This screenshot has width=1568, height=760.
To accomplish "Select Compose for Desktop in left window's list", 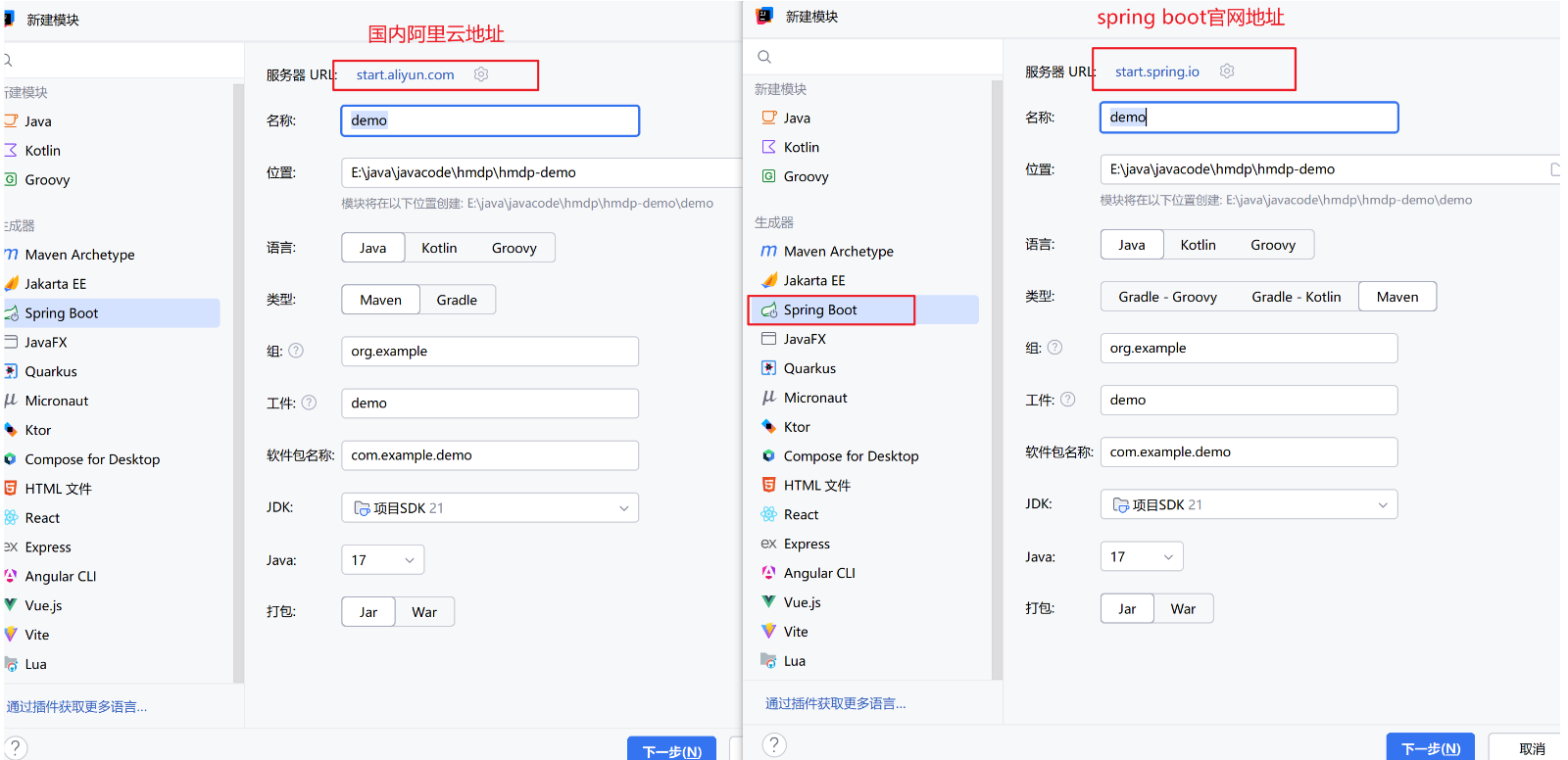I will 112,459.
